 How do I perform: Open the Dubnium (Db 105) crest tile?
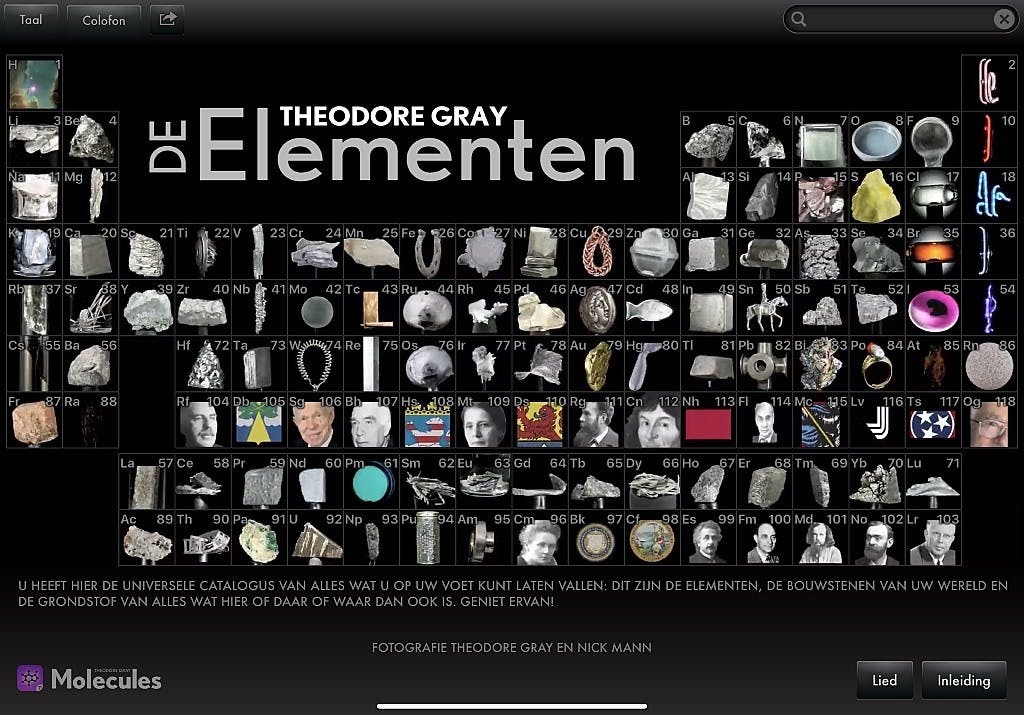tap(259, 420)
